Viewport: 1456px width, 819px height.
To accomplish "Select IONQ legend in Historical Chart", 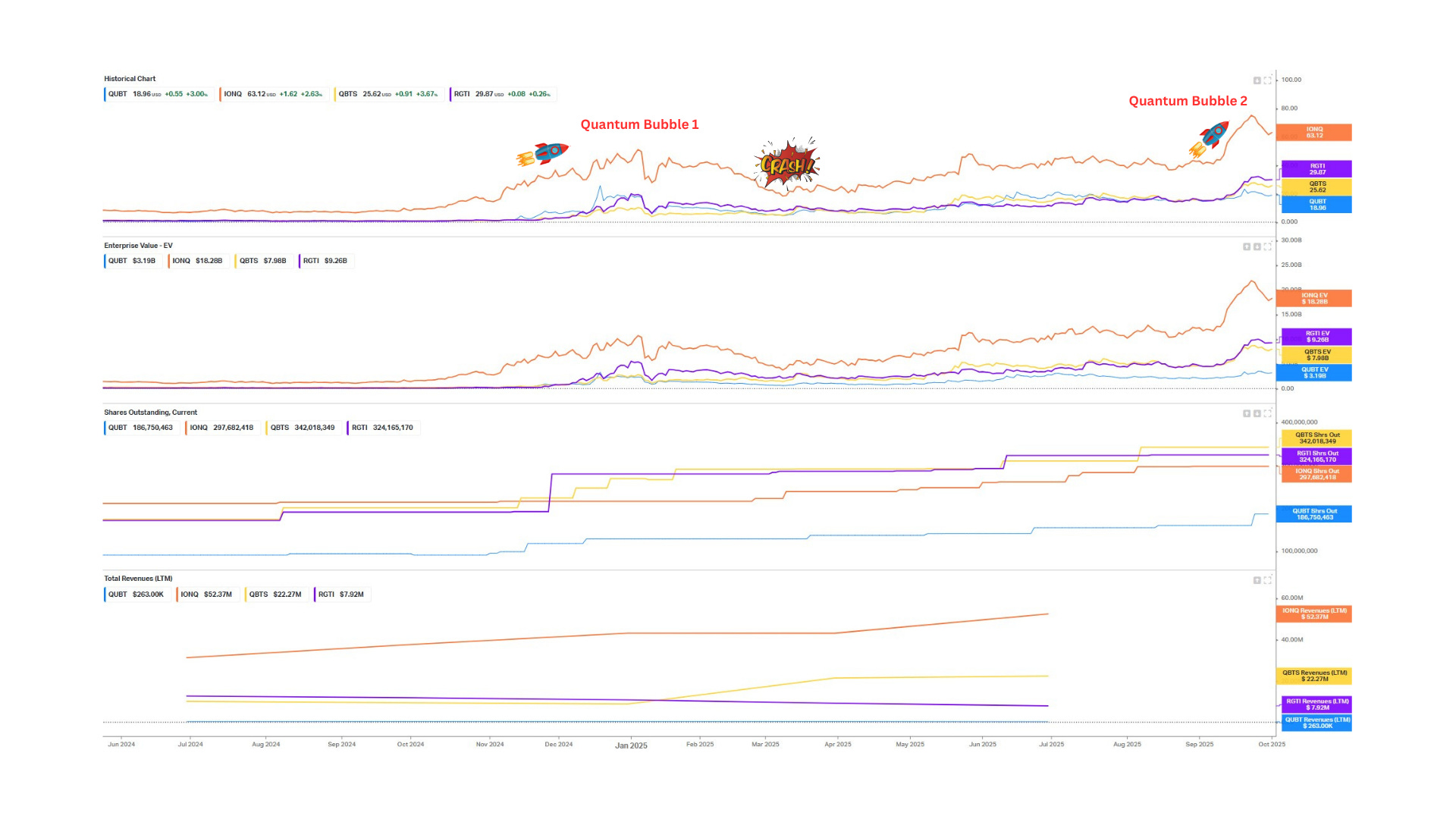I will pyautogui.click(x=273, y=94).
